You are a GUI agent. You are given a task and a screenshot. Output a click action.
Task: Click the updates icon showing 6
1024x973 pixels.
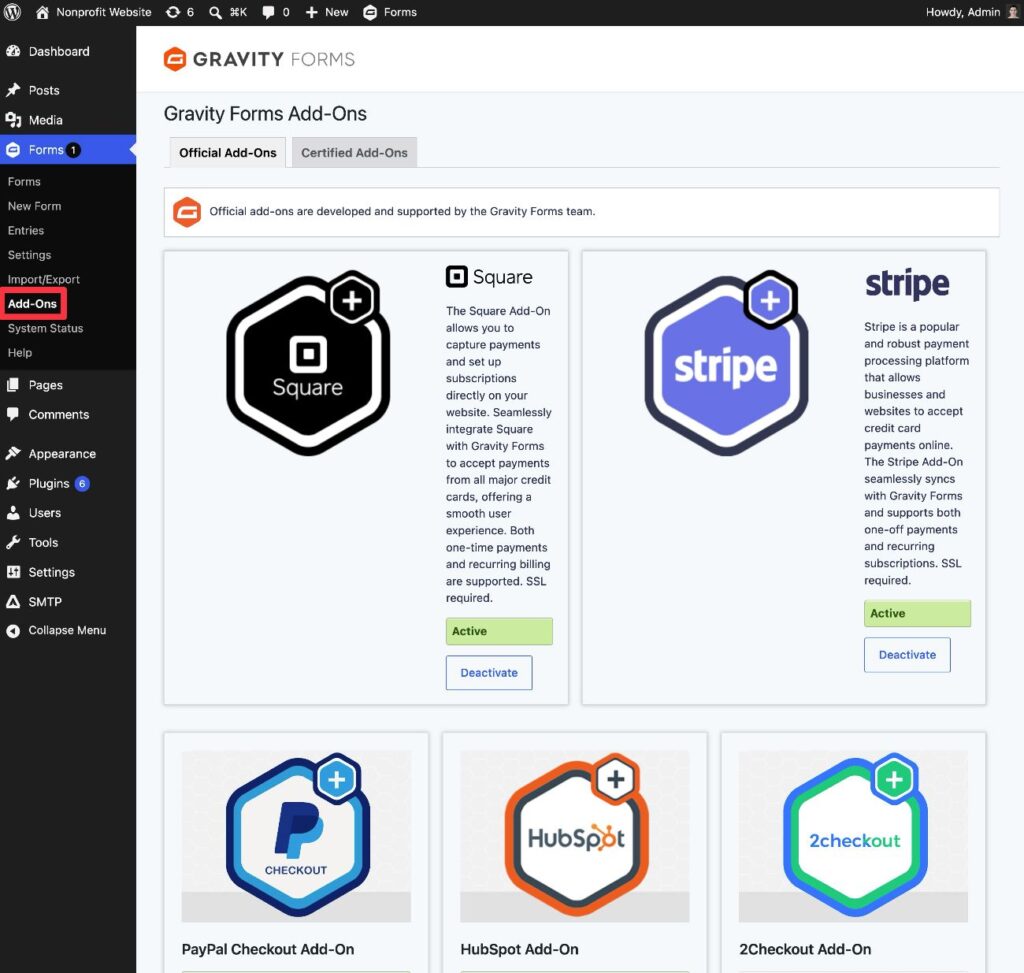(180, 12)
